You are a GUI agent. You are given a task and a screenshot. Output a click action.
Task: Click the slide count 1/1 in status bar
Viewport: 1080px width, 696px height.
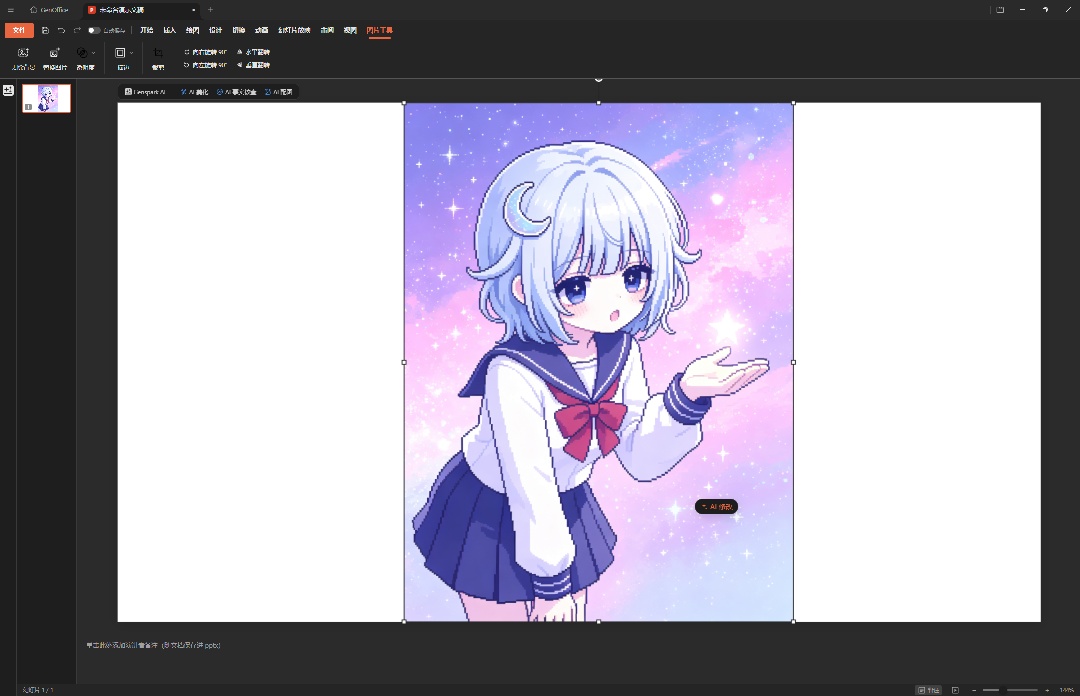pyautogui.click(x=38, y=690)
